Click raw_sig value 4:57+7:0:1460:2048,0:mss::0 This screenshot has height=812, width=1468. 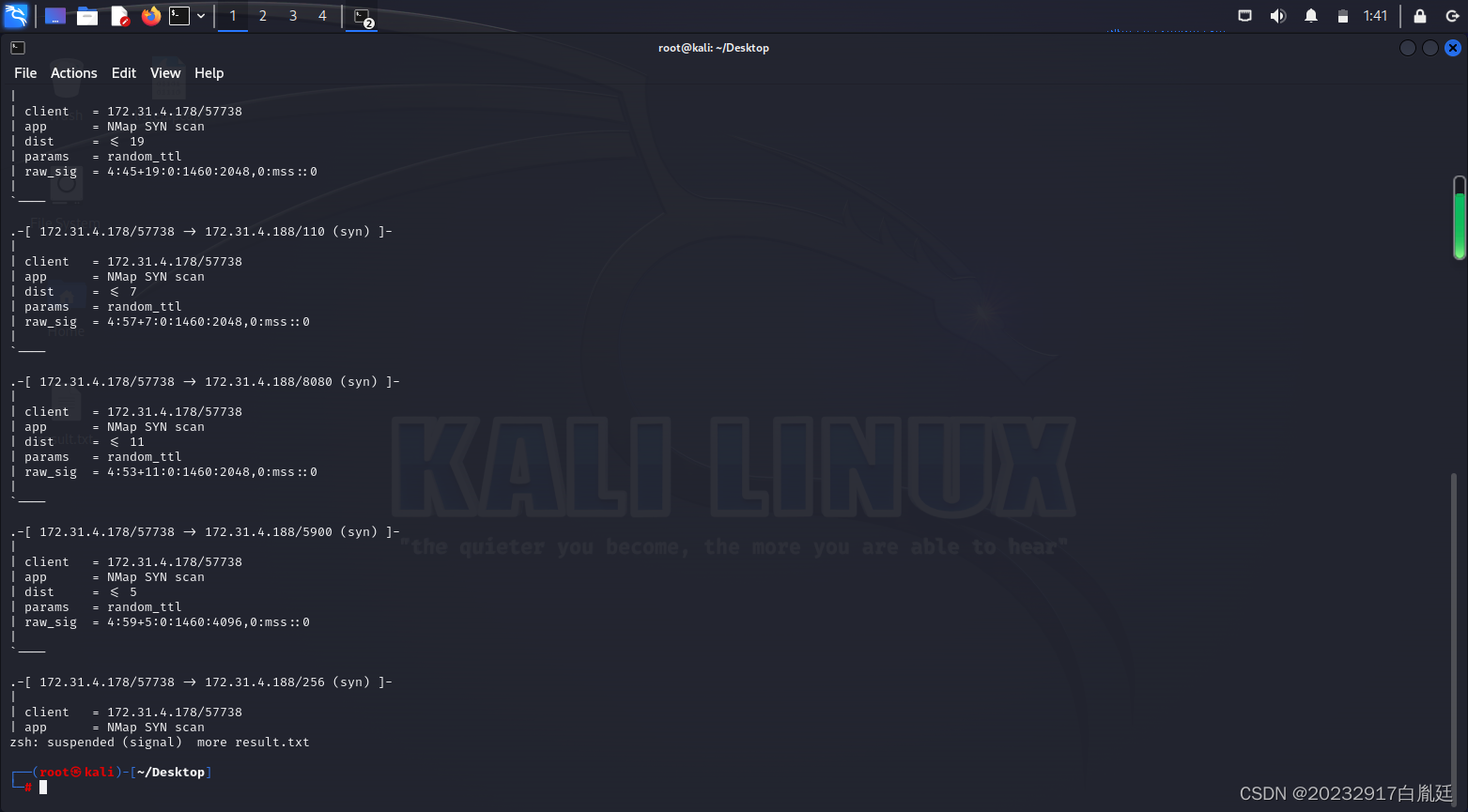[x=209, y=322]
